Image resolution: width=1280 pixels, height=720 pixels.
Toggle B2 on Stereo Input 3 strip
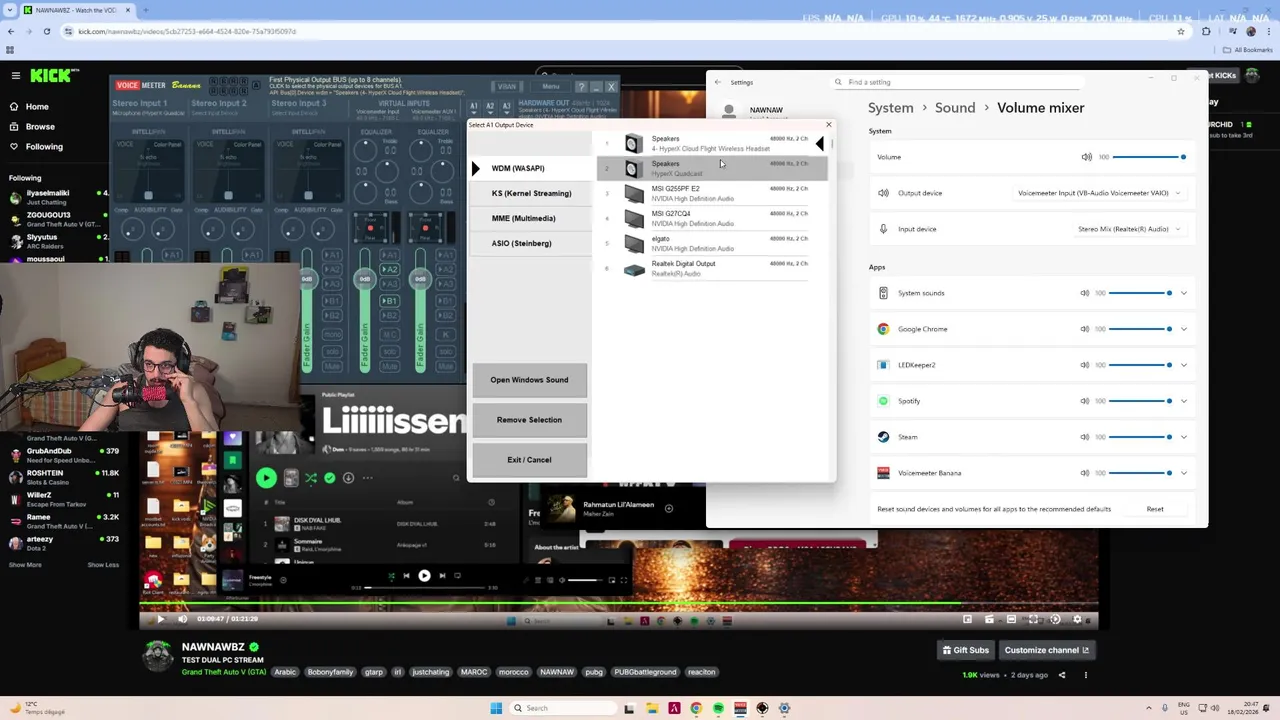pos(332,317)
